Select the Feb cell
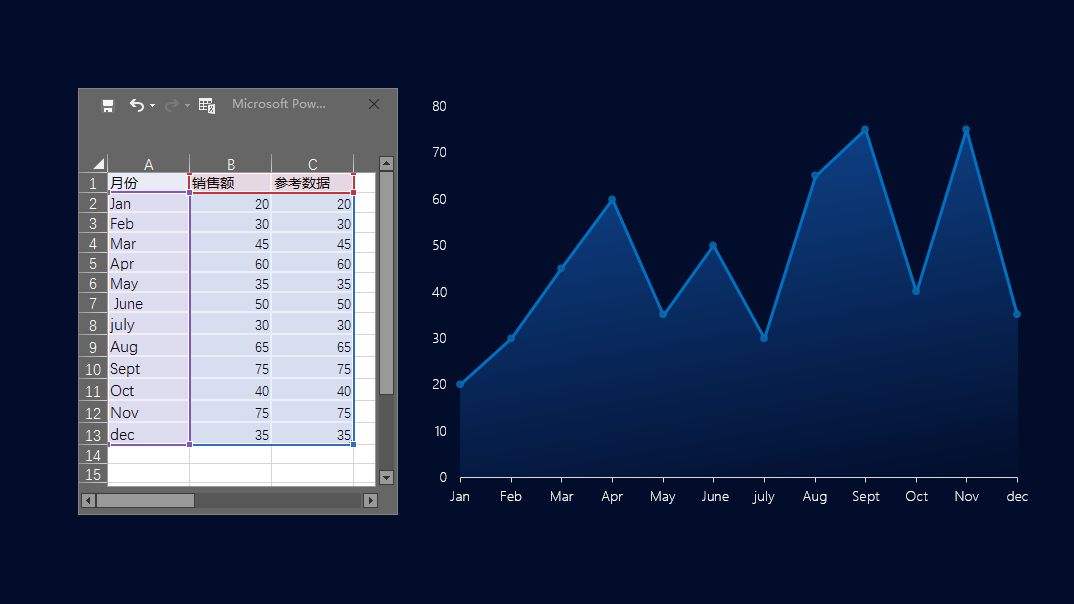The width and height of the screenshot is (1074, 604). click(149, 223)
